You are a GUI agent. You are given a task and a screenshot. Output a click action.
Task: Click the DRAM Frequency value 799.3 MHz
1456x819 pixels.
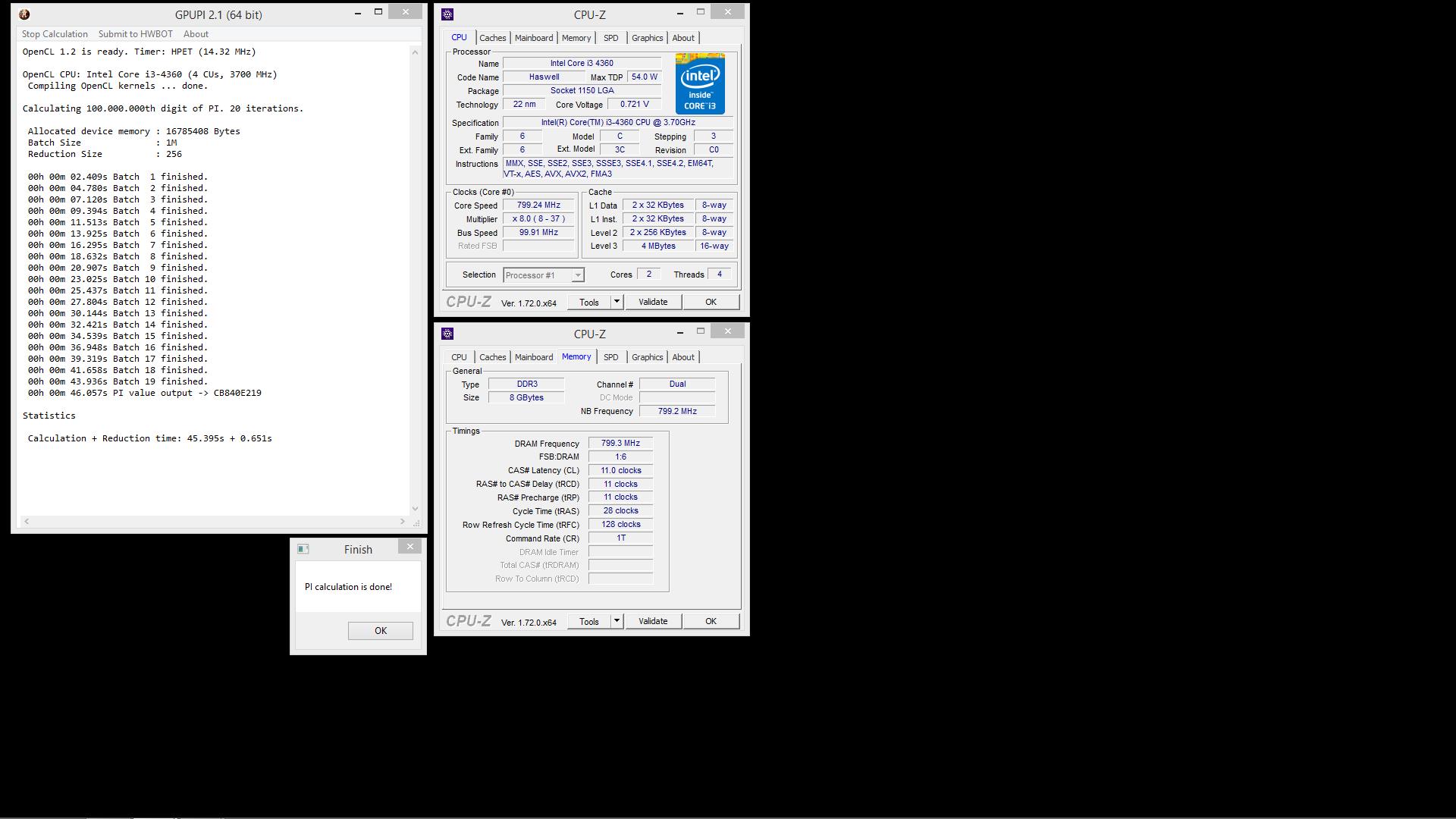click(x=620, y=444)
